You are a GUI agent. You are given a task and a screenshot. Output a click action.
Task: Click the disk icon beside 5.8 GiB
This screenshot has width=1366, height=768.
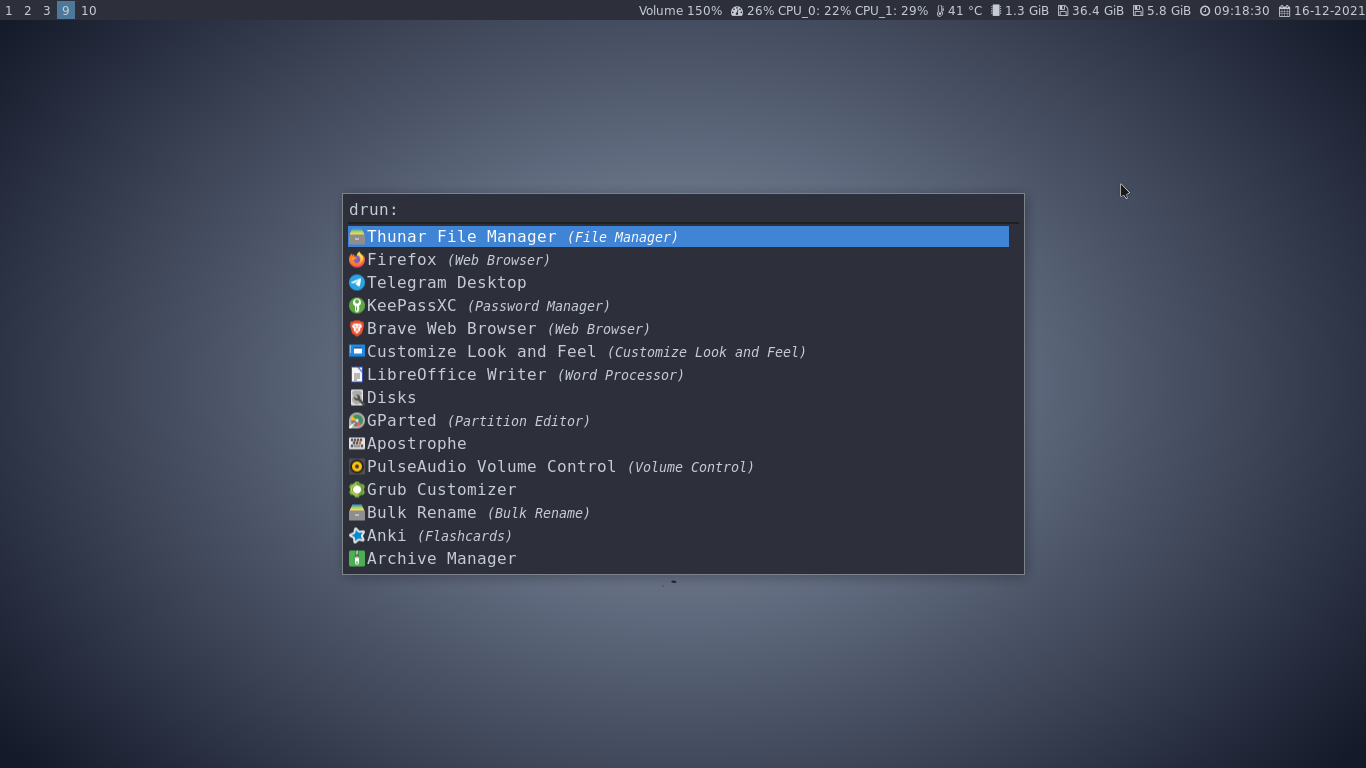coord(1138,11)
